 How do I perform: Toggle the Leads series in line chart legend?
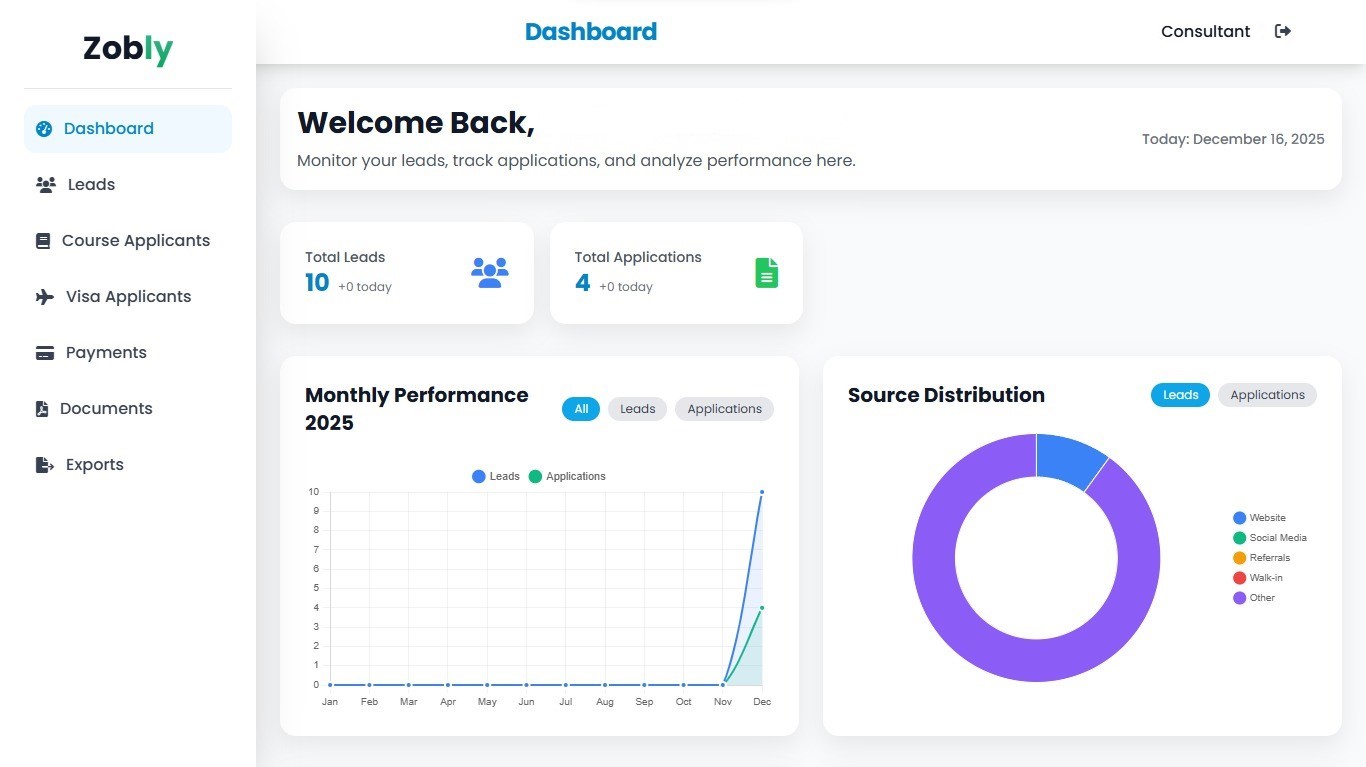click(x=496, y=477)
